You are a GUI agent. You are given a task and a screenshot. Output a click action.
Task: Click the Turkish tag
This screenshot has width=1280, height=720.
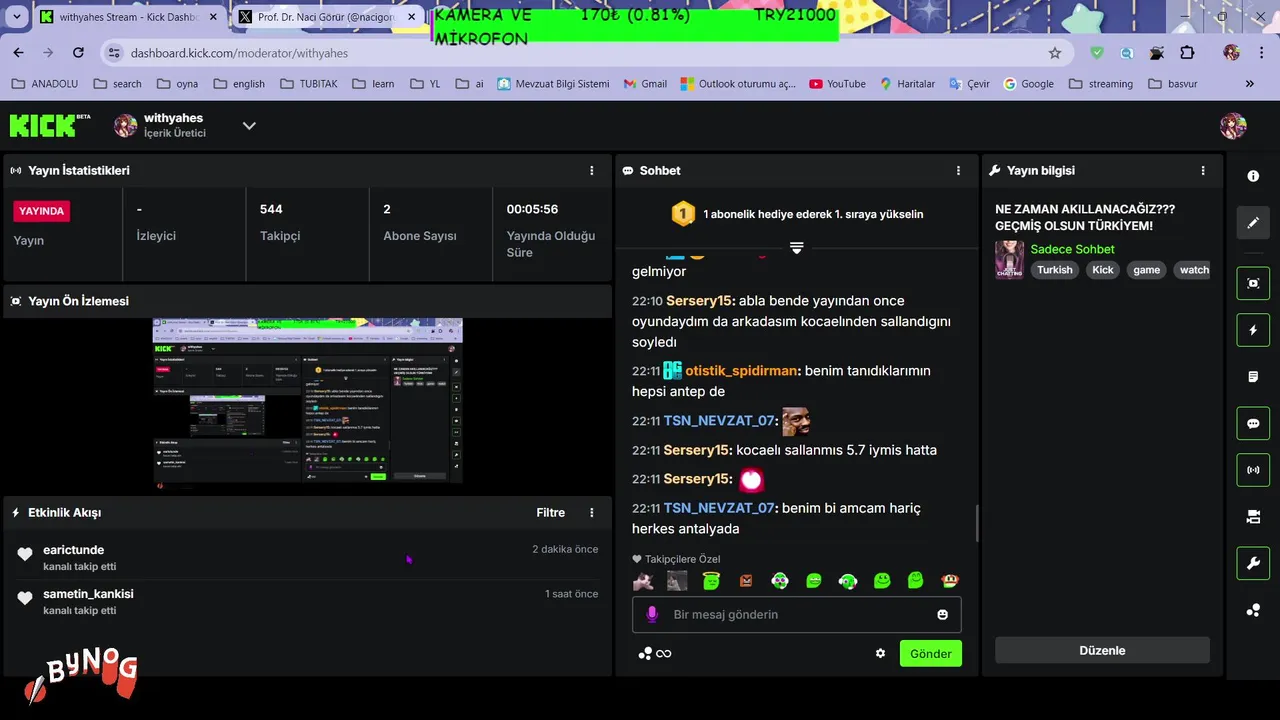[1054, 270]
